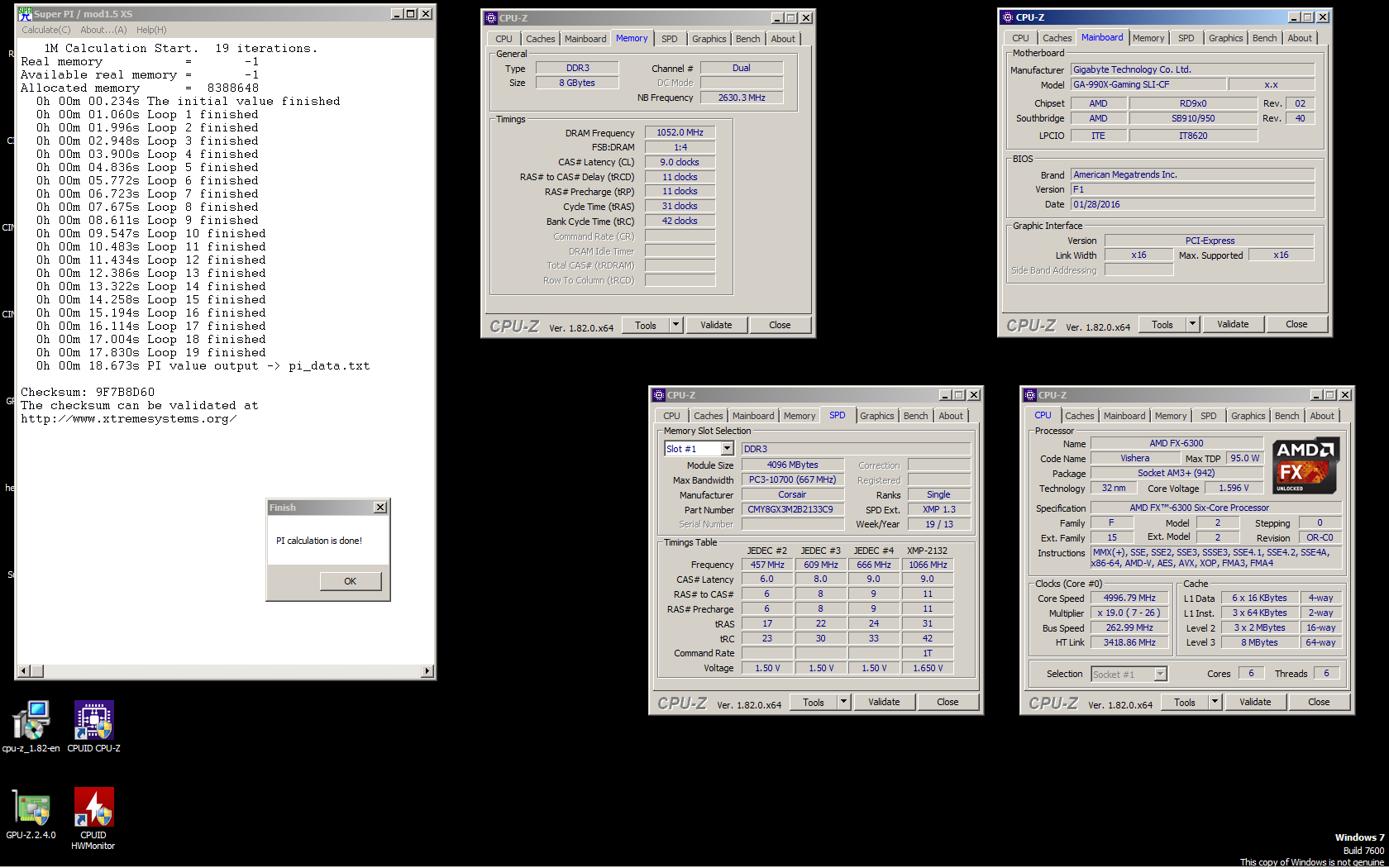
Task: Click the Southbridge SB910/950 value
Action: [x=1193, y=118]
